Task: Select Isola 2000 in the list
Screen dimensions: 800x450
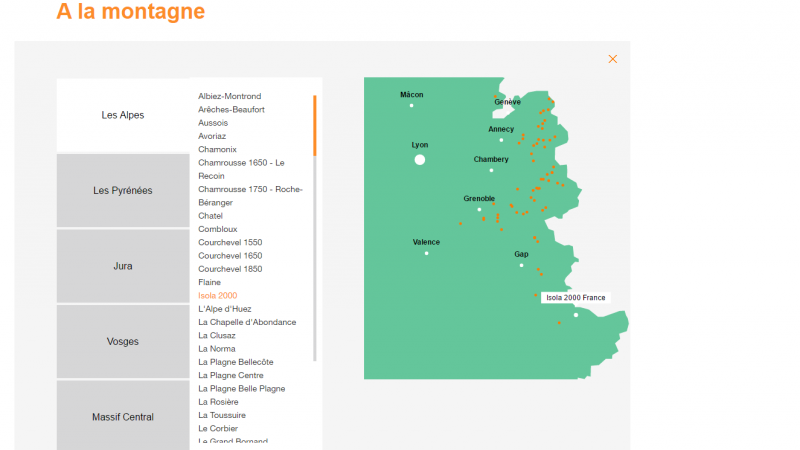Action: coord(218,296)
